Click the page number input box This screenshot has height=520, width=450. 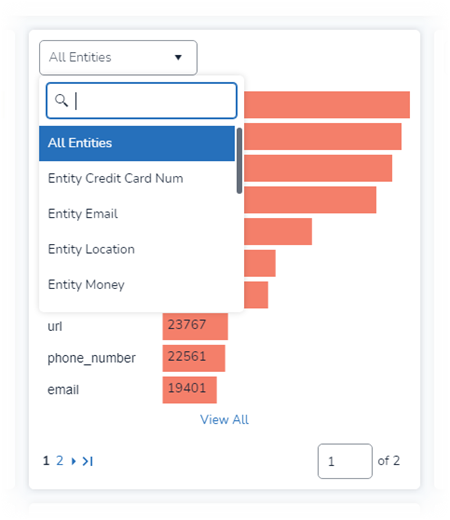tap(345, 461)
